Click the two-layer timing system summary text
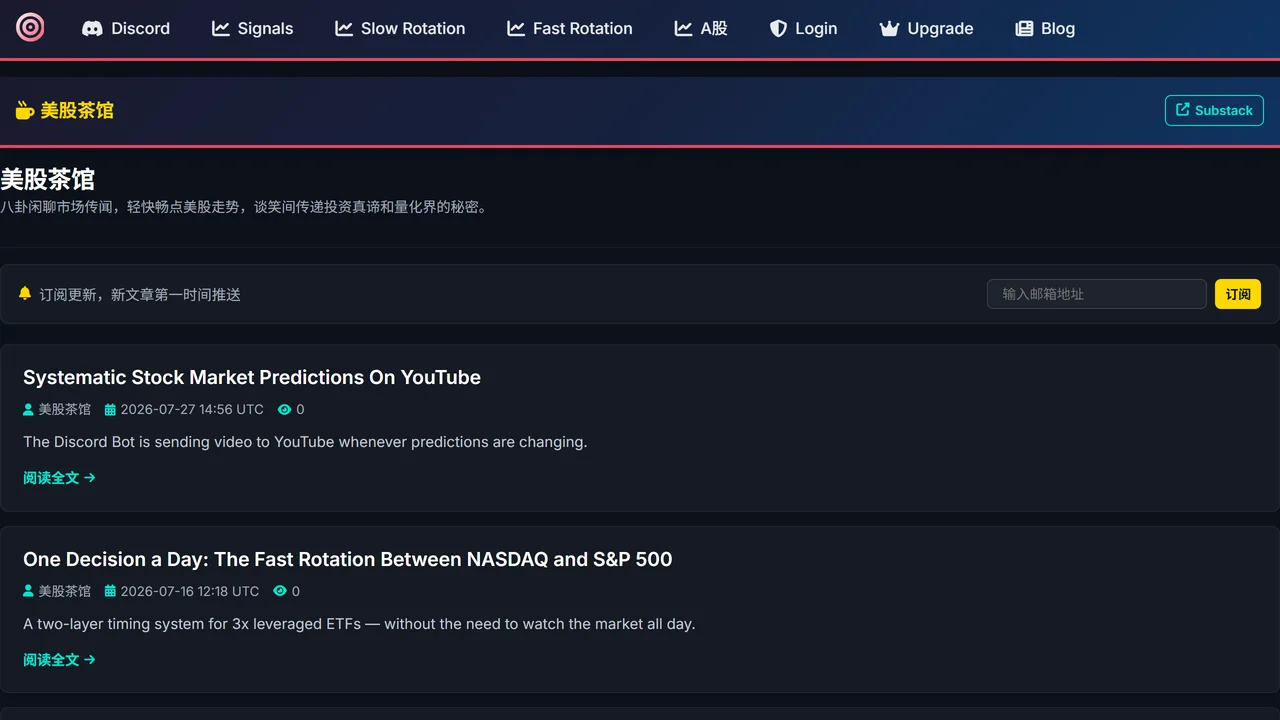The height and width of the screenshot is (720, 1280). pyautogui.click(x=359, y=623)
